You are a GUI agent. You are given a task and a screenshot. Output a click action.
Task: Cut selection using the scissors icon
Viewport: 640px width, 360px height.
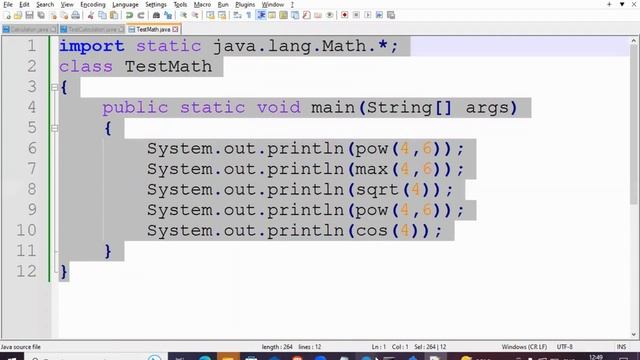pyautogui.click(x=91, y=15)
